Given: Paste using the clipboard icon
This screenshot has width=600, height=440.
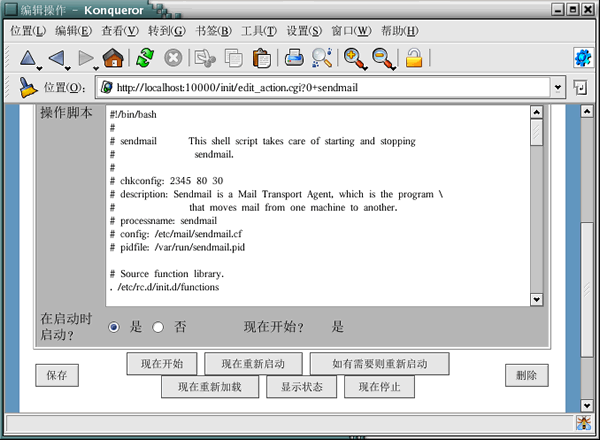Looking at the screenshot, I should coord(262,59).
